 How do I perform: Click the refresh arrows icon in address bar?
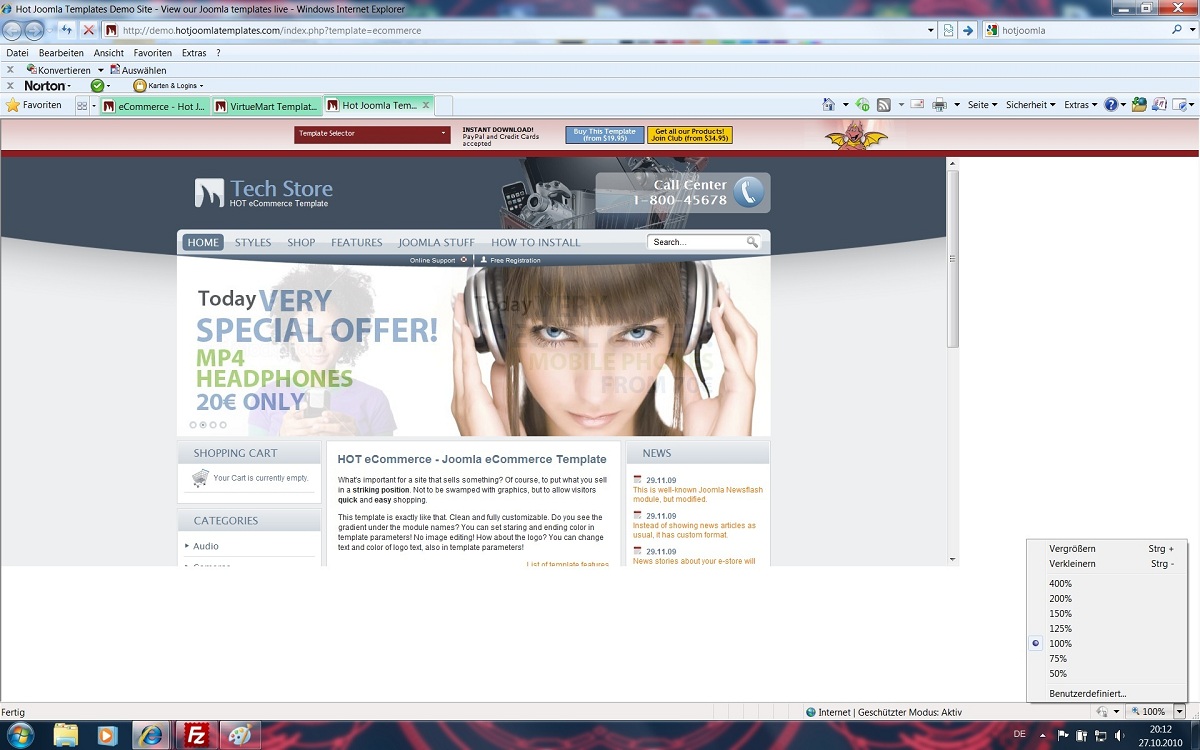(x=67, y=30)
